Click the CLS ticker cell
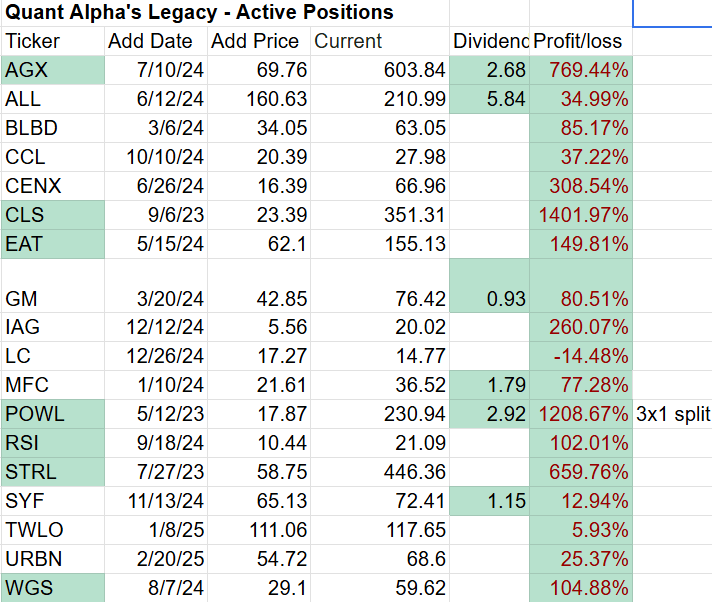 tap(52, 215)
